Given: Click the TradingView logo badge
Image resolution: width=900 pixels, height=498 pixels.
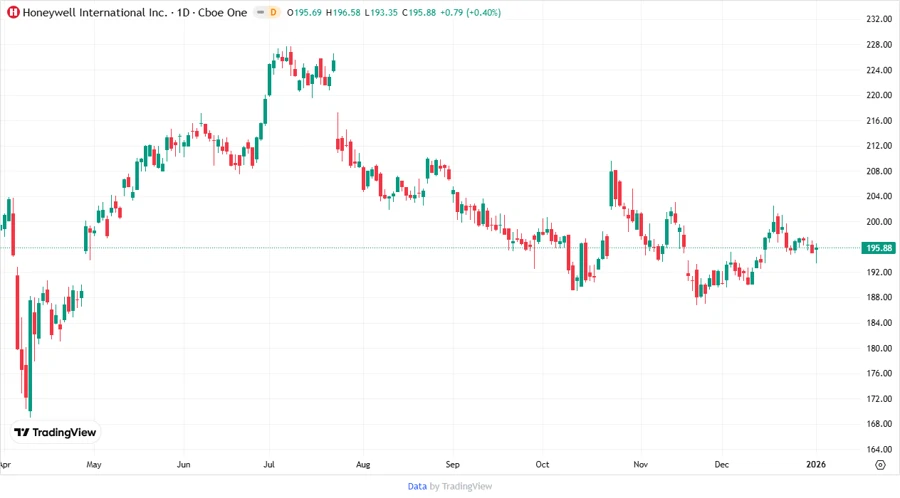Looking at the screenshot, I should coord(56,433).
